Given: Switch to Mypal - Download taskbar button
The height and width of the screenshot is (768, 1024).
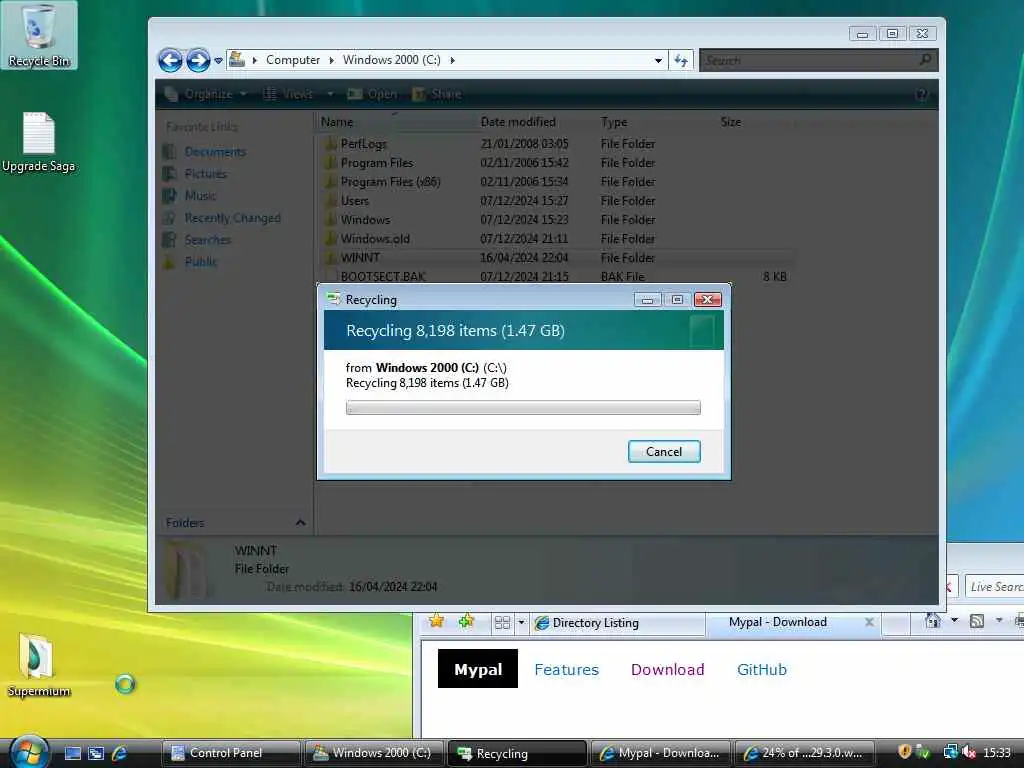Looking at the screenshot, I should coord(660,753).
